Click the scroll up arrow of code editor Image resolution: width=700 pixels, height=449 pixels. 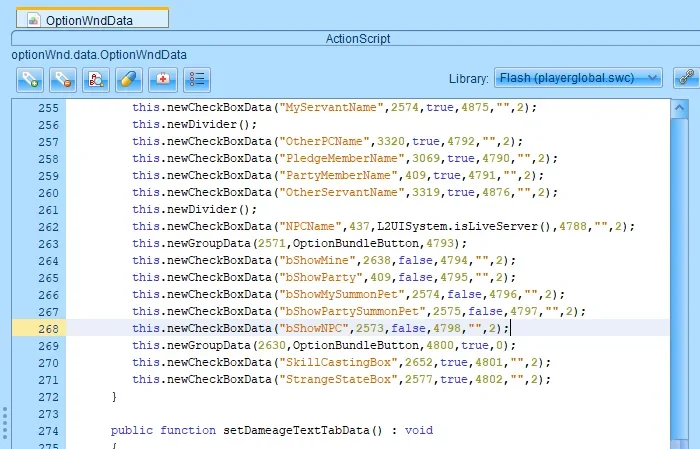tap(679, 108)
